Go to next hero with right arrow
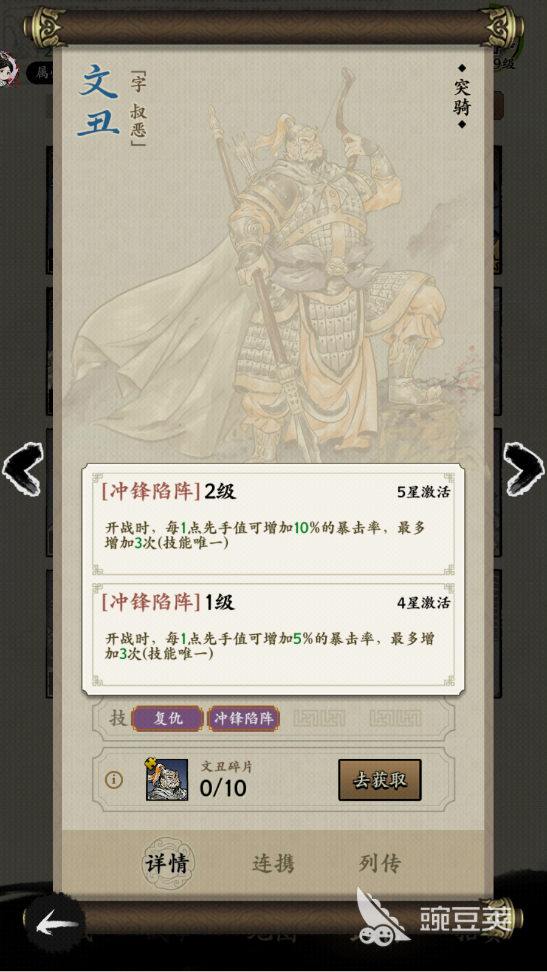Image resolution: width=547 pixels, height=972 pixels. coord(524,468)
